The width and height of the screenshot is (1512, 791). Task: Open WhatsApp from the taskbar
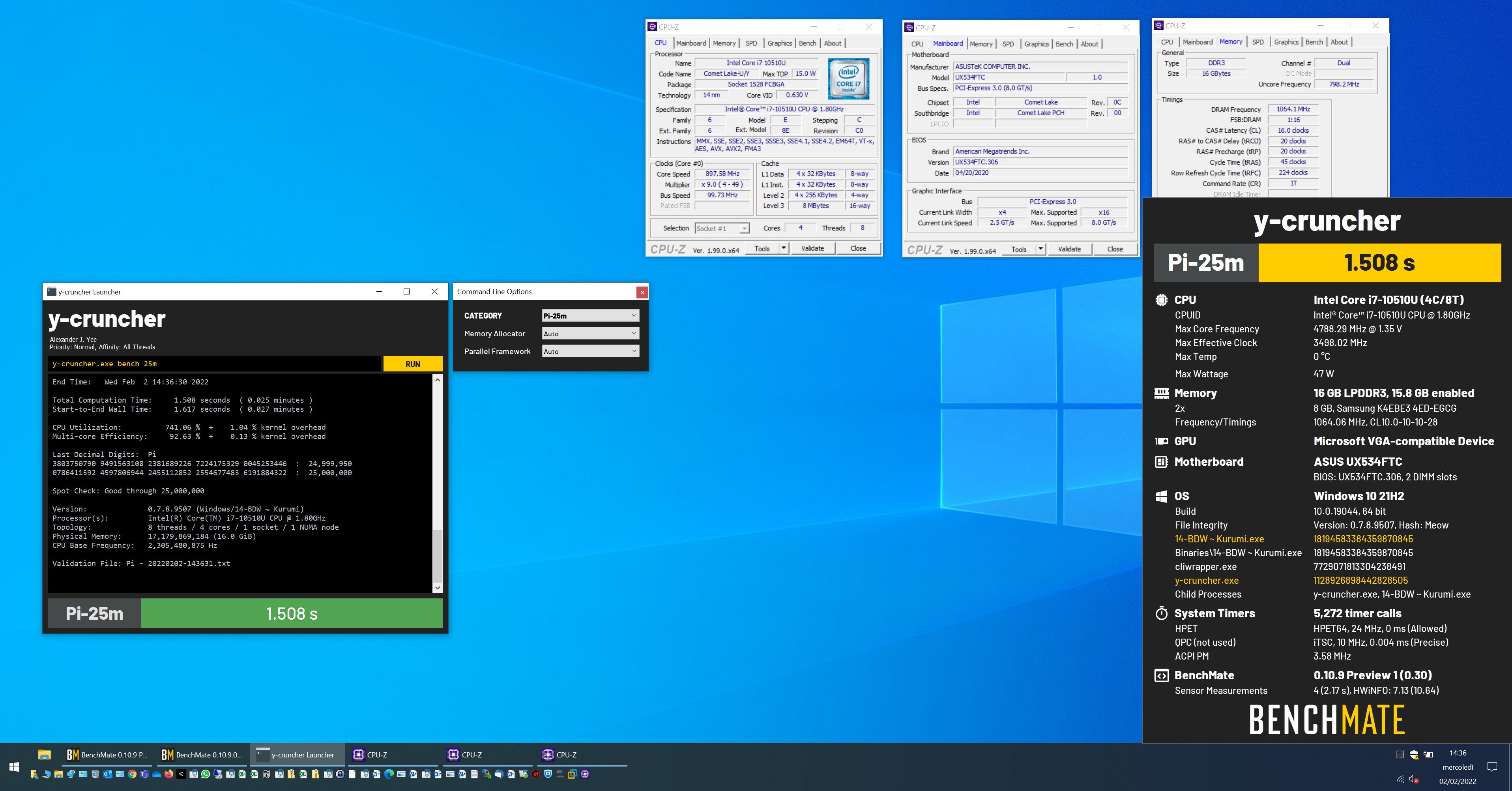(x=206, y=774)
